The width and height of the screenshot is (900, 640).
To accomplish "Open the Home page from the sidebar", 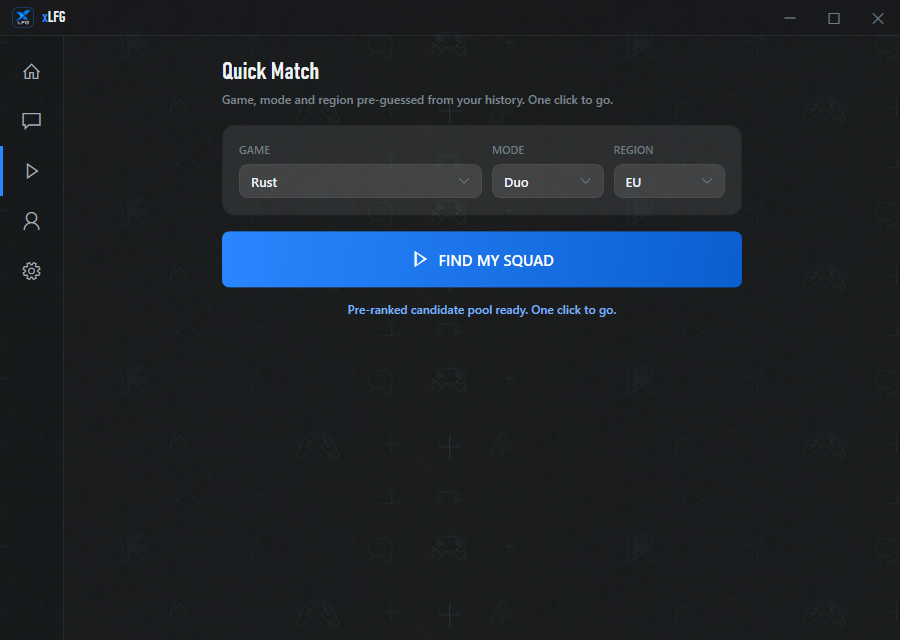I will (32, 71).
